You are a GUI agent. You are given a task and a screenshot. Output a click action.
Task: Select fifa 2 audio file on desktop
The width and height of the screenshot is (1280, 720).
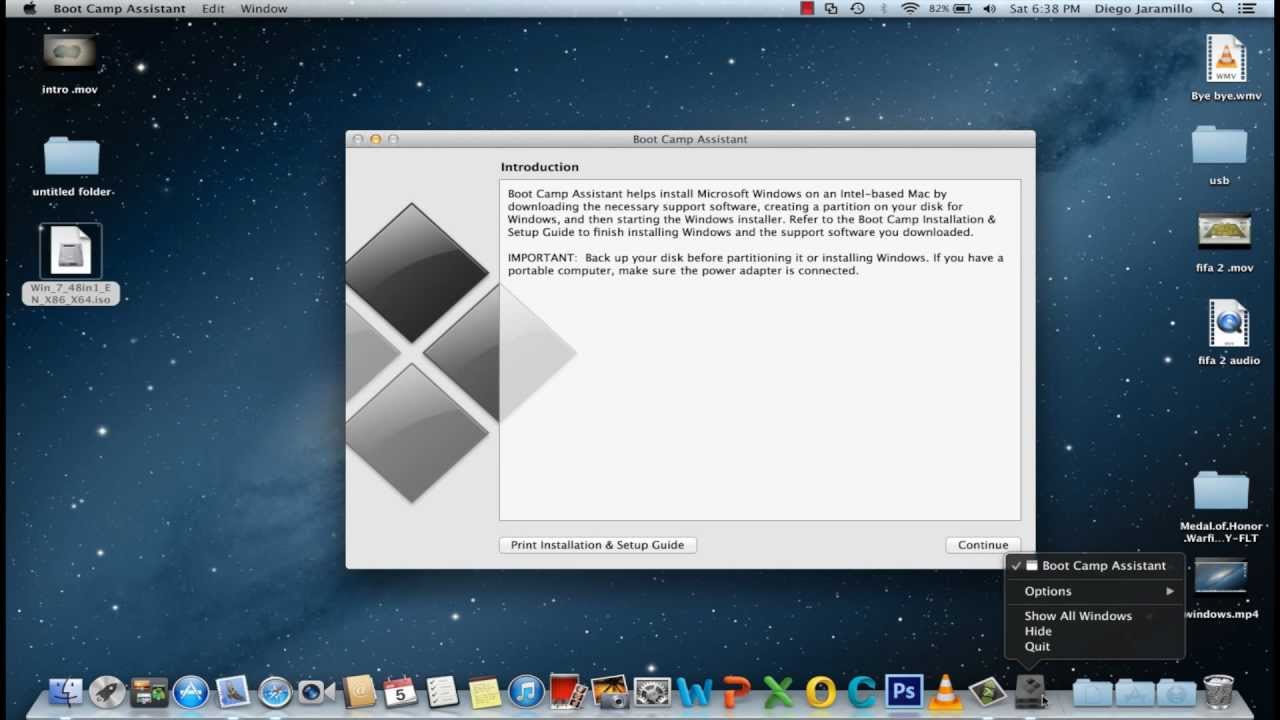point(1229,333)
